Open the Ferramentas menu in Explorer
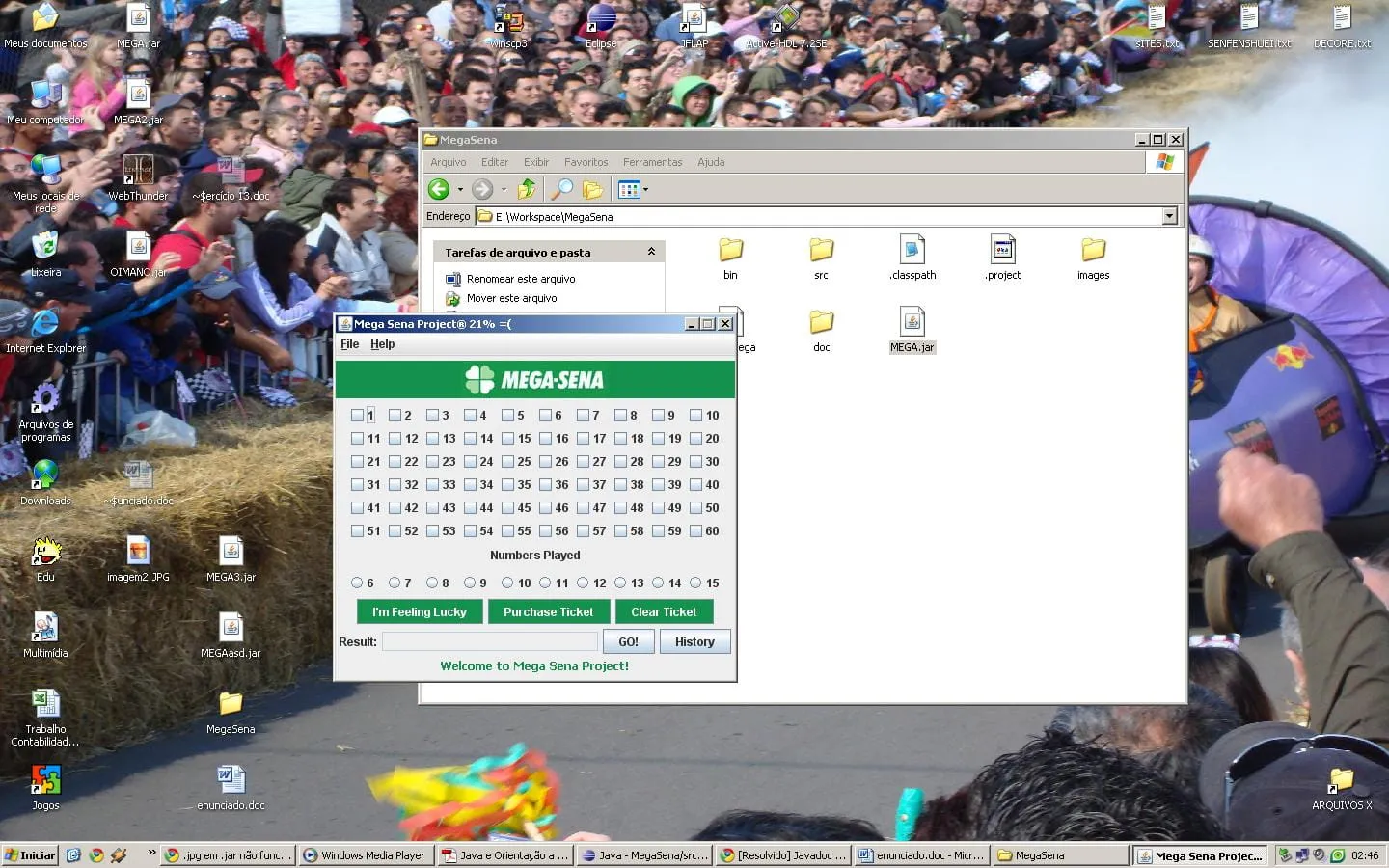The width and height of the screenshot is (1389, 868). pos(652,162)
